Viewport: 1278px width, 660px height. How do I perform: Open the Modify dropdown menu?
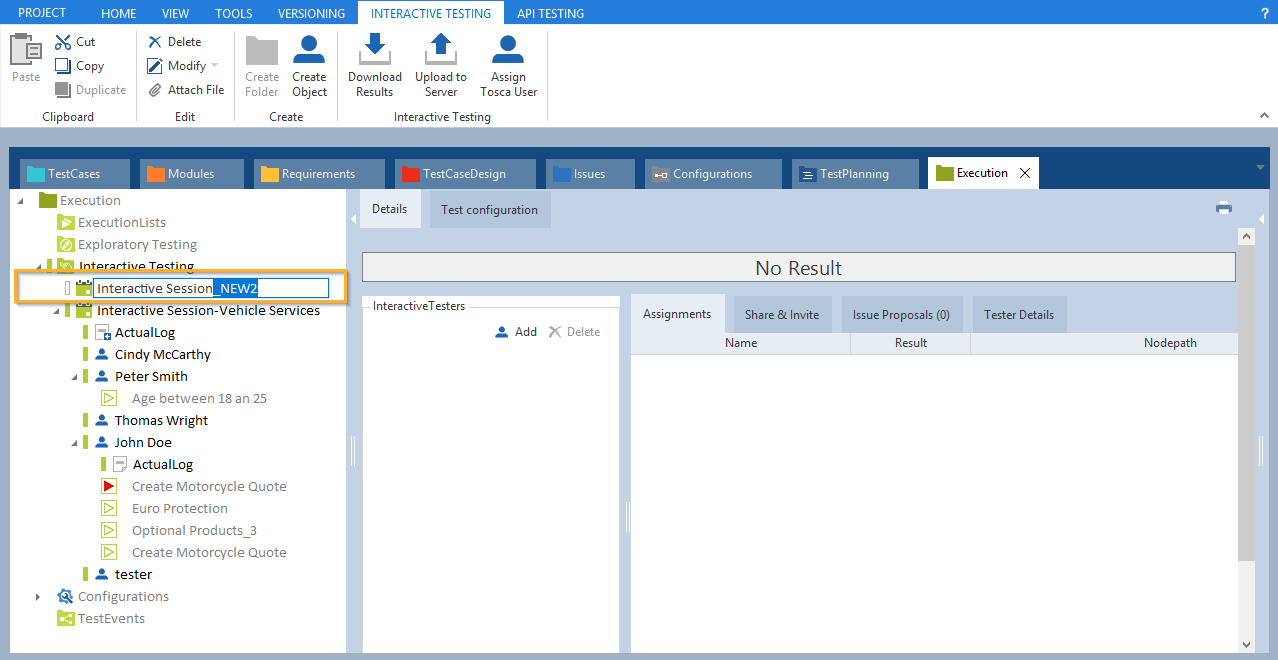click(x=214, y=66)
